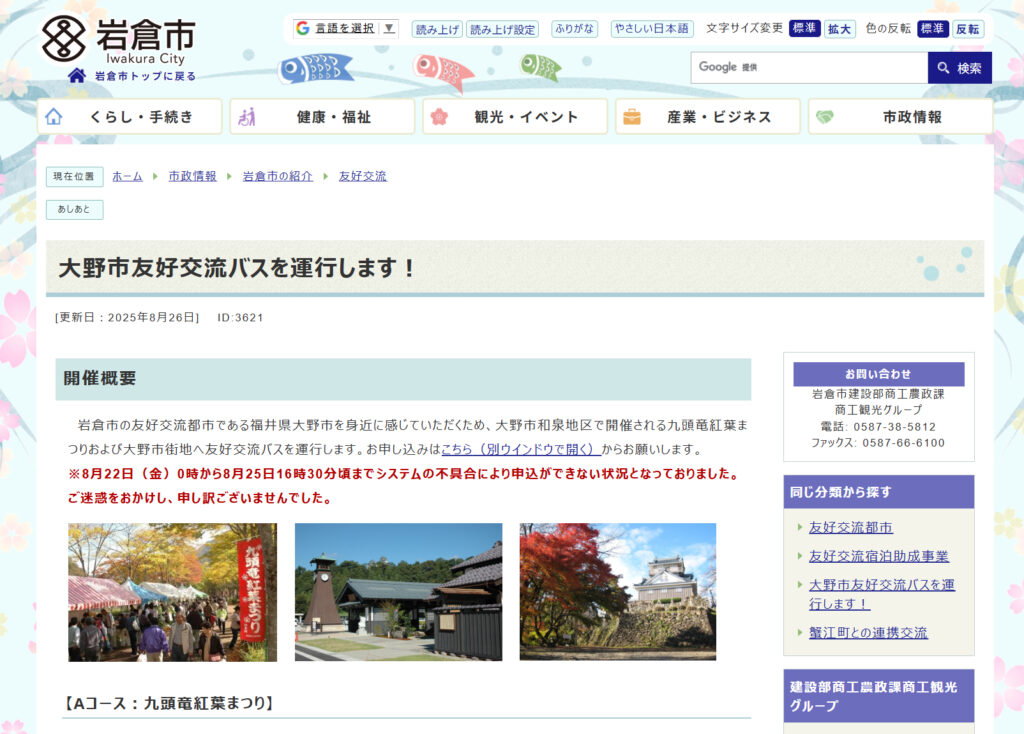
Task: Click the page title 大野市友好交流バスを運行します！
Action: pos(237,268)
